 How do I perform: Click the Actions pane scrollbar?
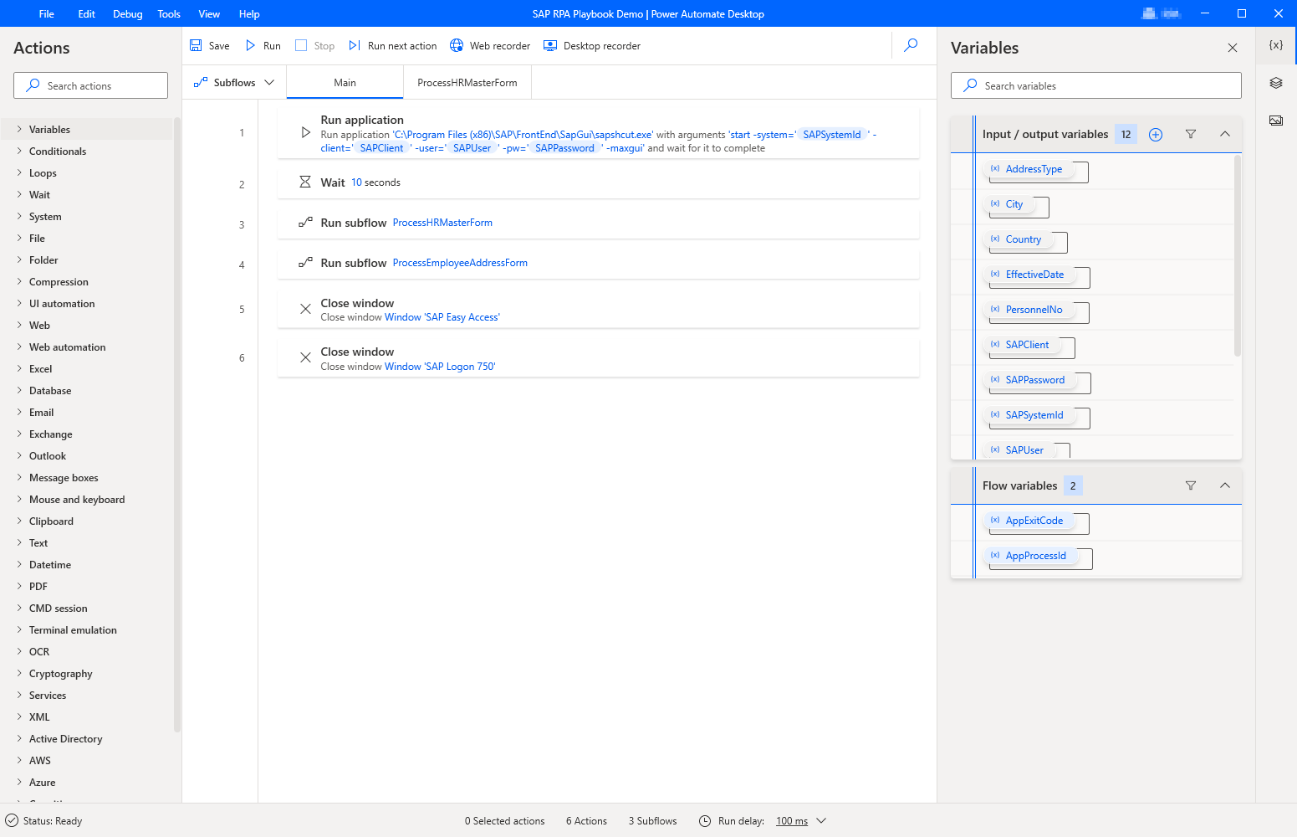tap(178, 425)
